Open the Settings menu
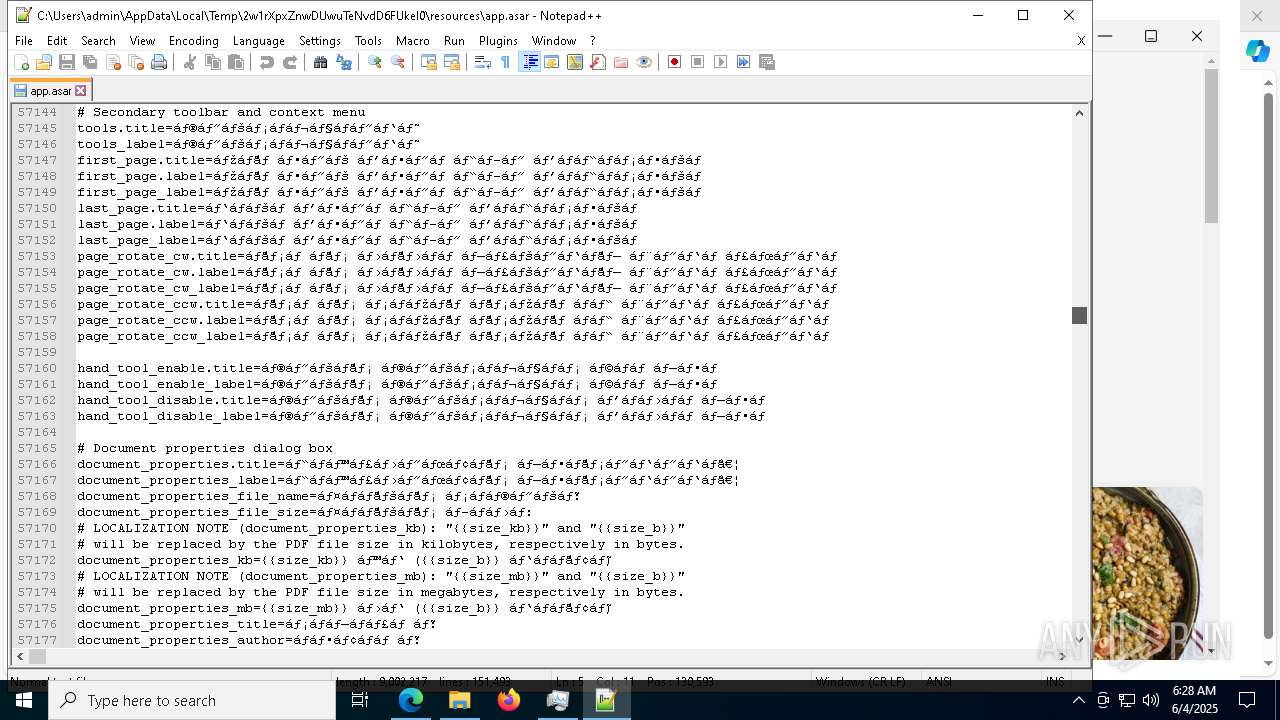 pos(320,41)
